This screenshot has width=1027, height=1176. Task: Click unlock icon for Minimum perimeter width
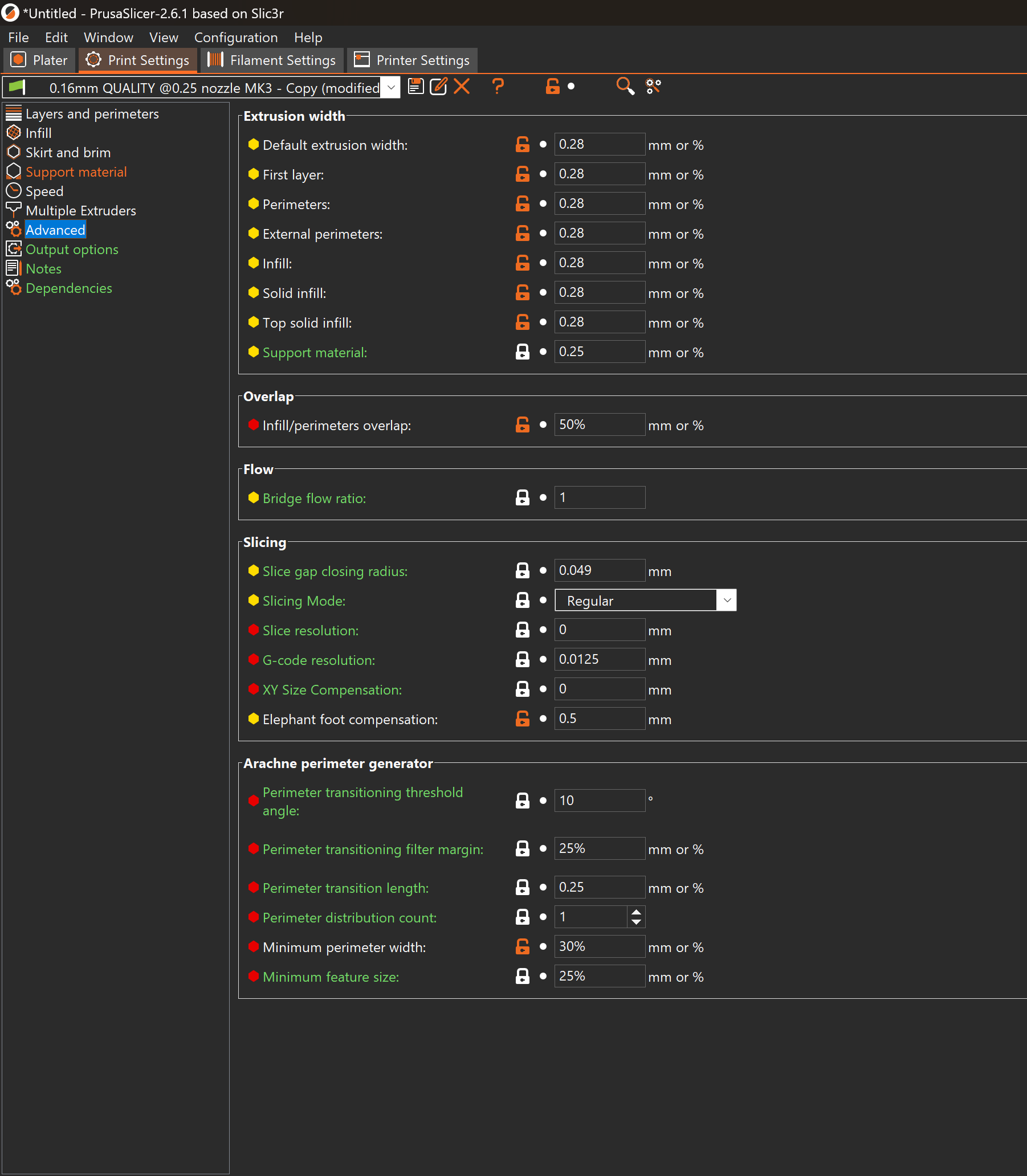tap(522, 947)
